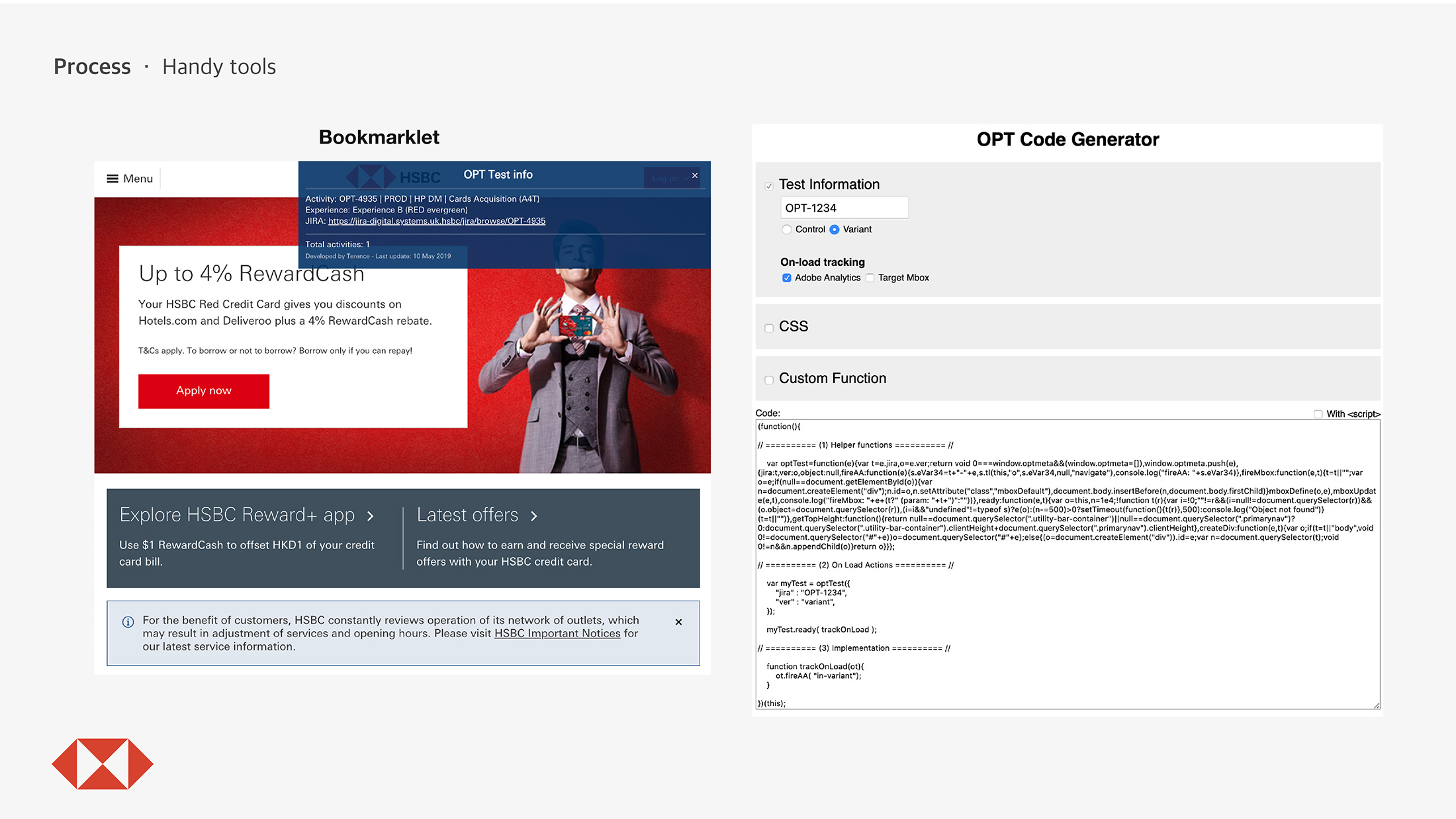Screen dimensions: 1456x819
Task: Select the Variant radio button
Action: click(x=835, y=230)
